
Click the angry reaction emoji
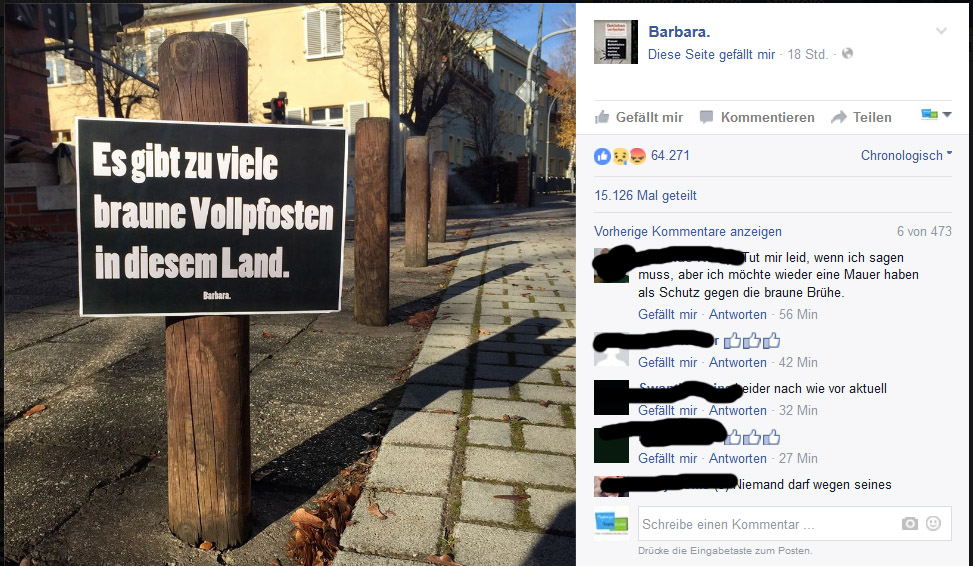tap(637, 156)
